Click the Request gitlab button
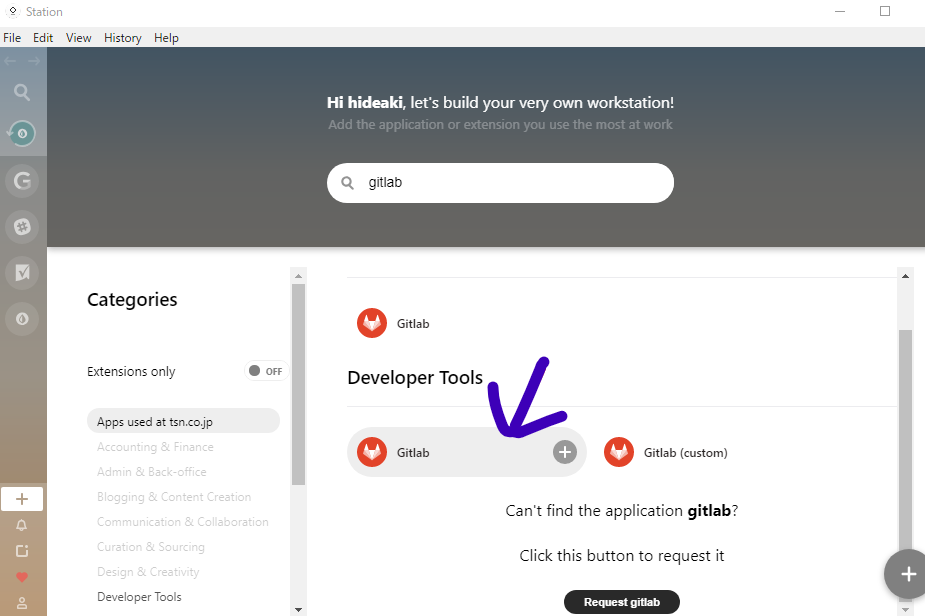925x616 pixels. (x=622, y=602)
